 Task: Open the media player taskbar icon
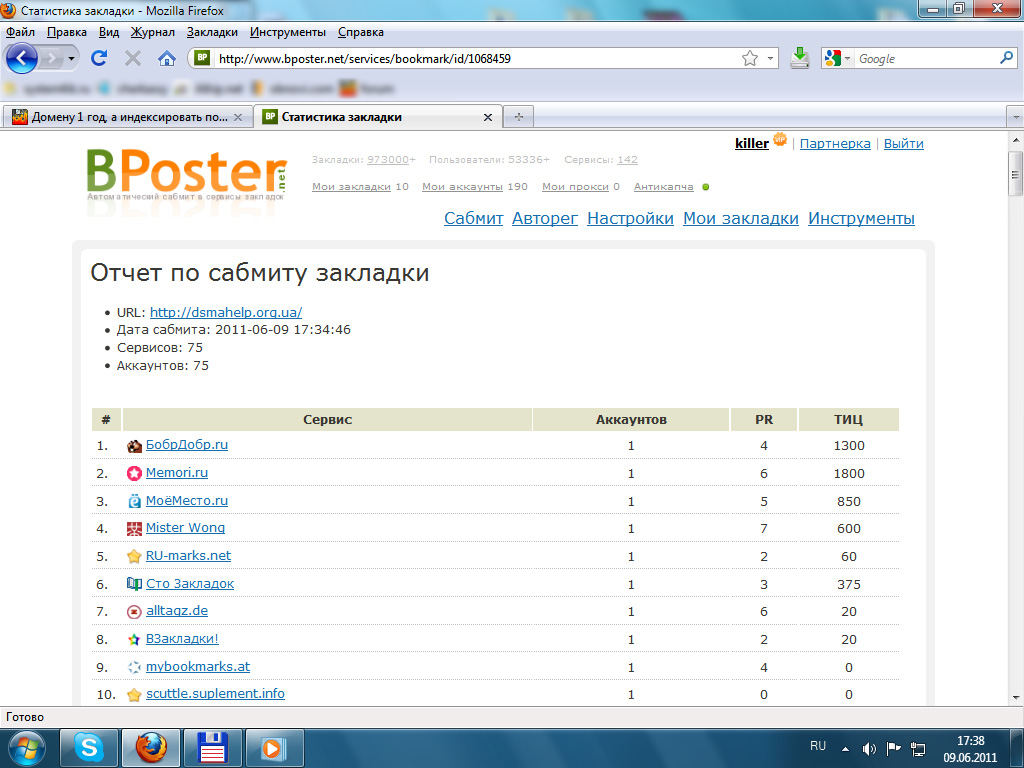click(x=274, y=748)
